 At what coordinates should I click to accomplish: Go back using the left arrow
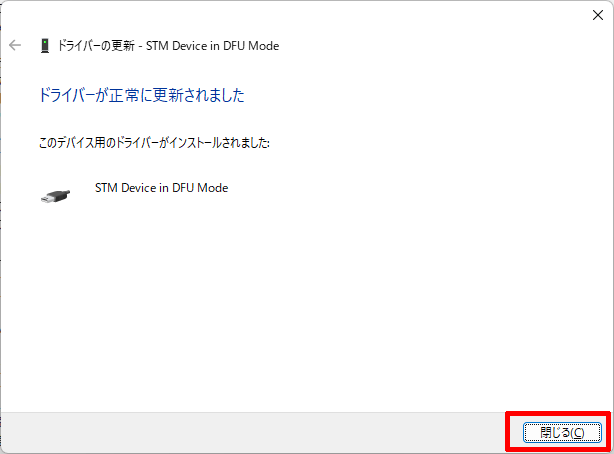coord(15,45)
